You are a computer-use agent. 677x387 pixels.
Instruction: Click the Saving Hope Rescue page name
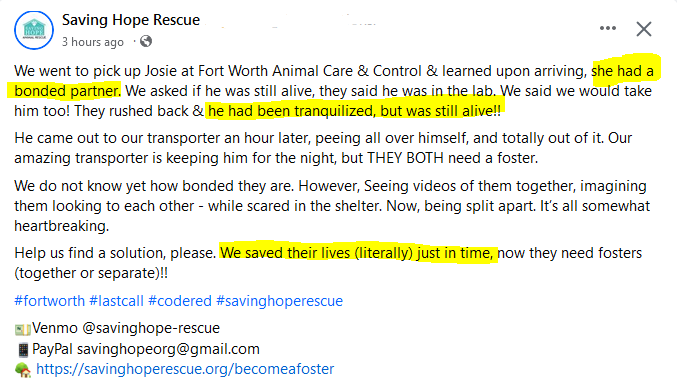click(x=131, y=20)
